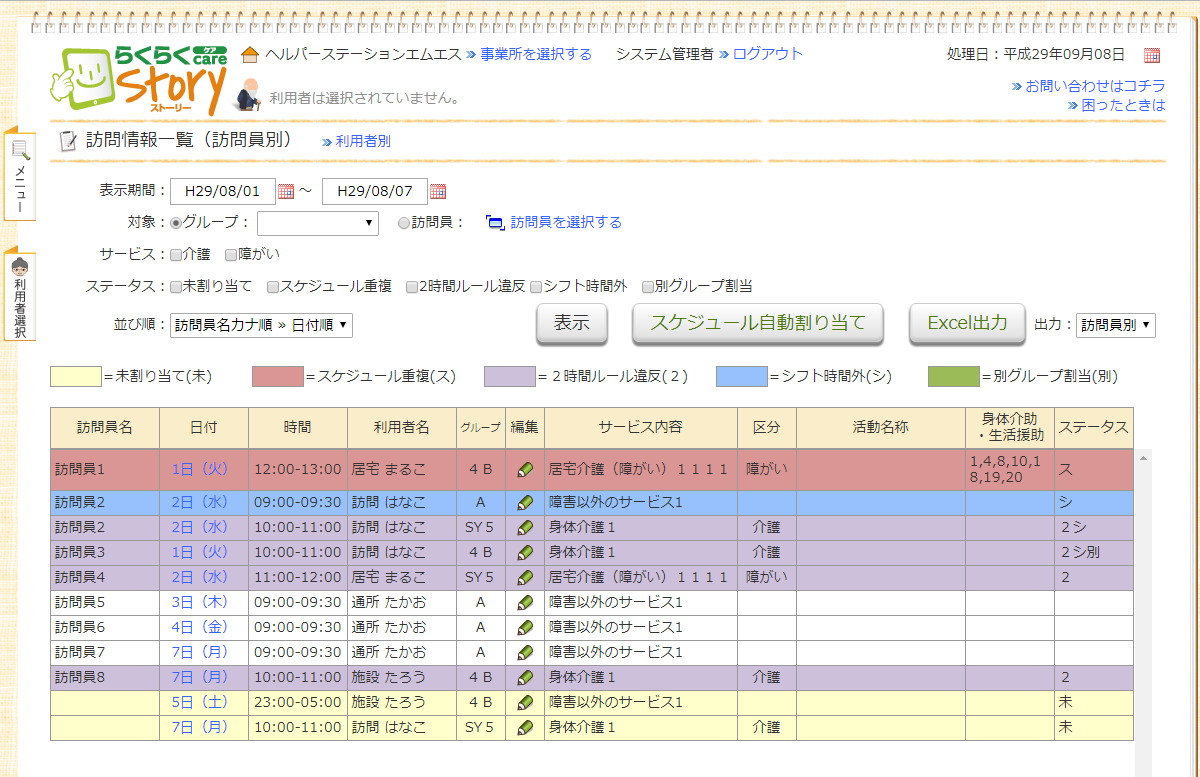Click the red スケジュール重複 legend swatch
Screen dimensions: 1200x777
click(x=278, y=377)
